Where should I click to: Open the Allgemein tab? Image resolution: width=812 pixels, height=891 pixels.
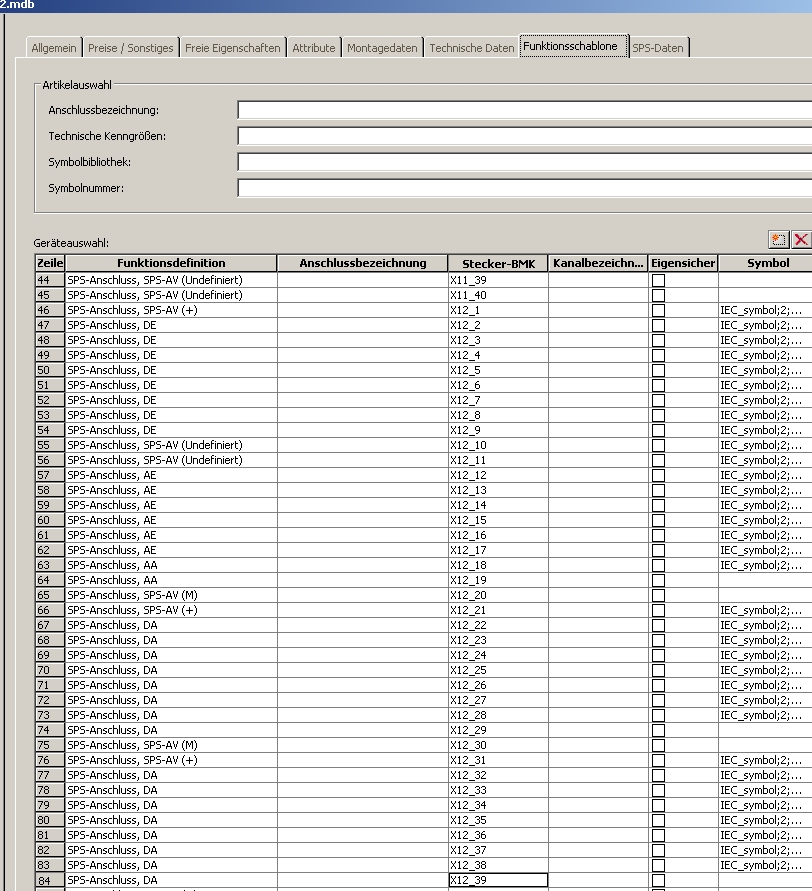54,48
